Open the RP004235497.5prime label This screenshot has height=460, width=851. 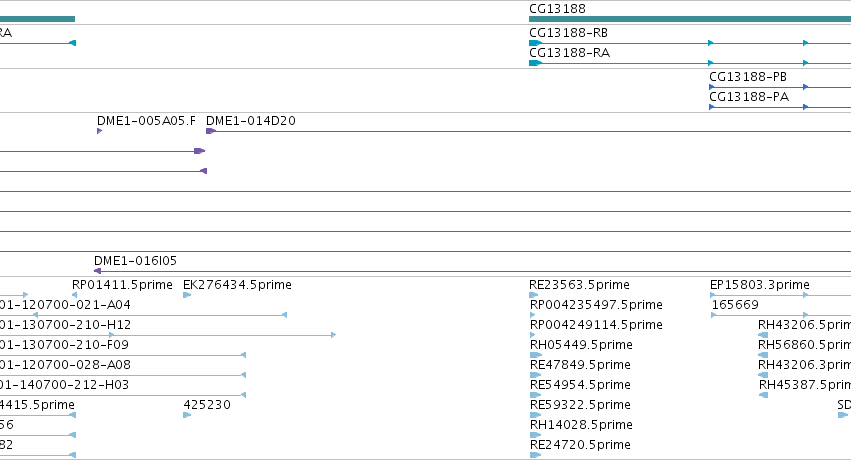(x=596, y=305)
